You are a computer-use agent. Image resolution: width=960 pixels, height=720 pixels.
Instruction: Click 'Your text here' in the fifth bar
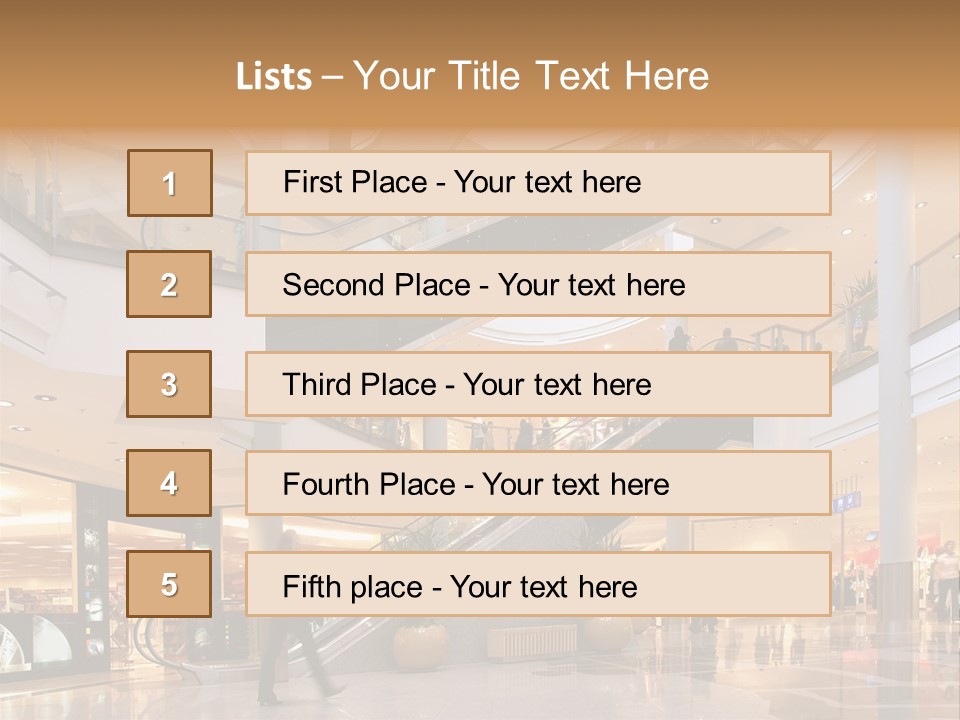tap(544, 587)
